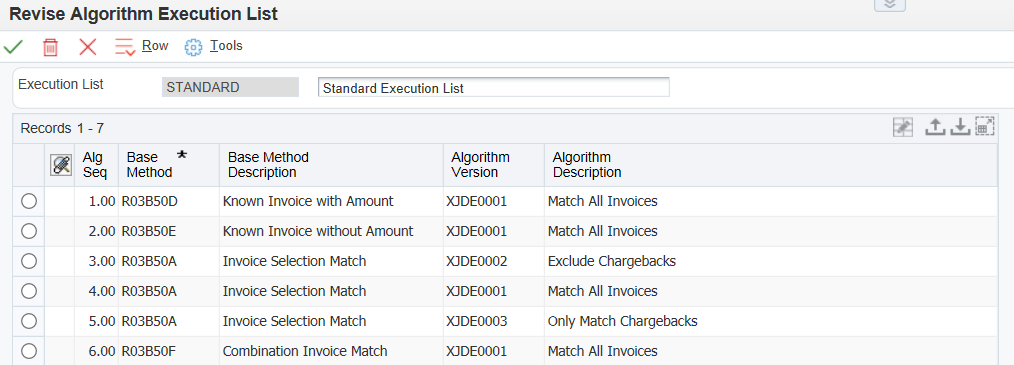Click the Algorithm Version column header

tap(493, 165)
